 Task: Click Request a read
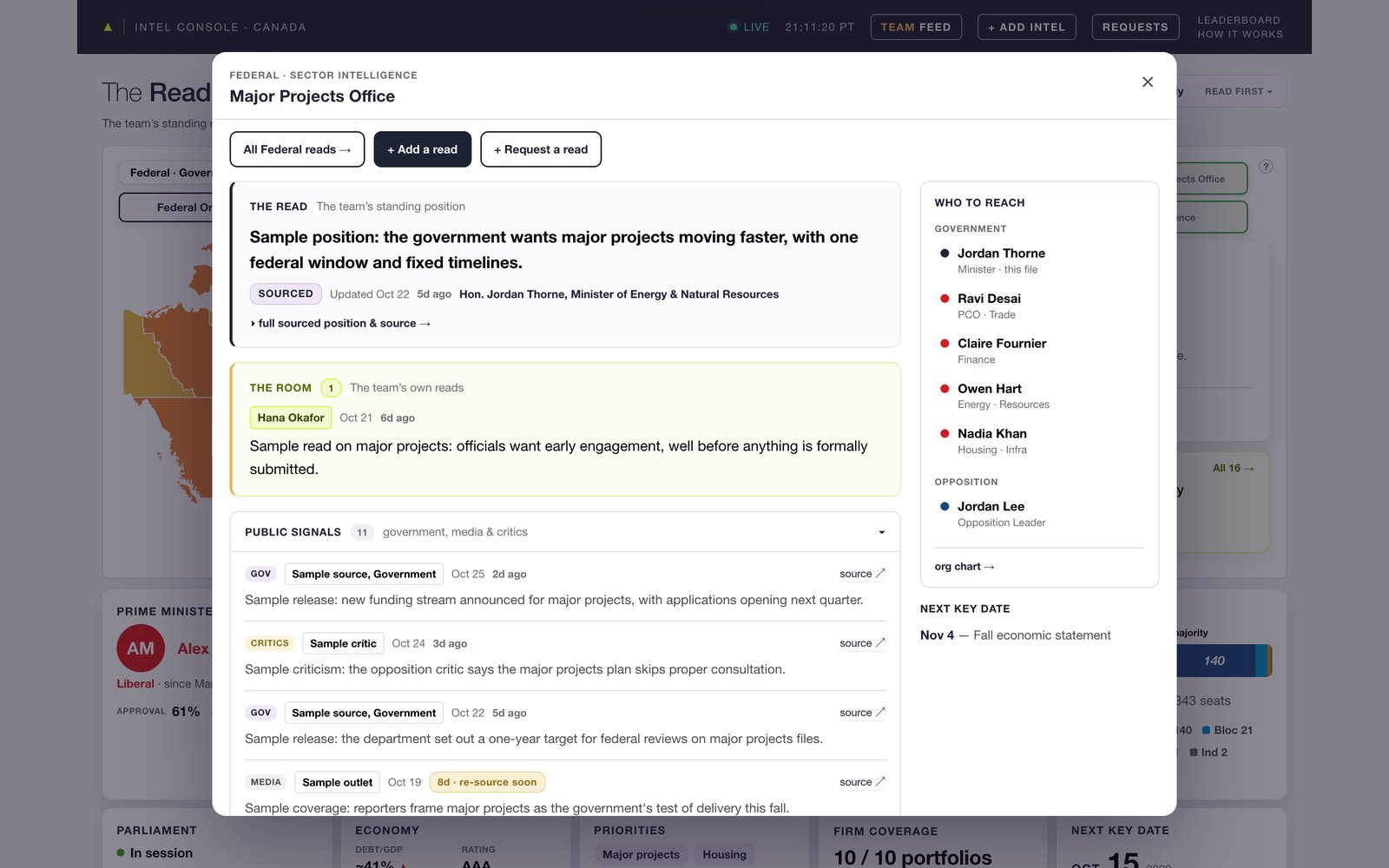click(x=541, y=149)
